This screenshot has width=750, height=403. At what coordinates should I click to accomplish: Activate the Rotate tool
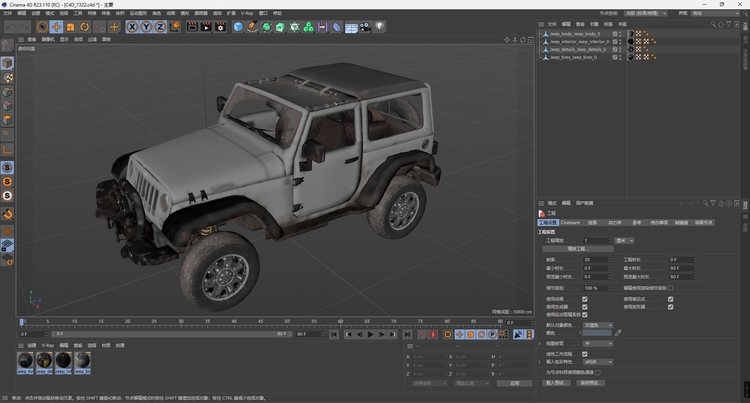84,27
